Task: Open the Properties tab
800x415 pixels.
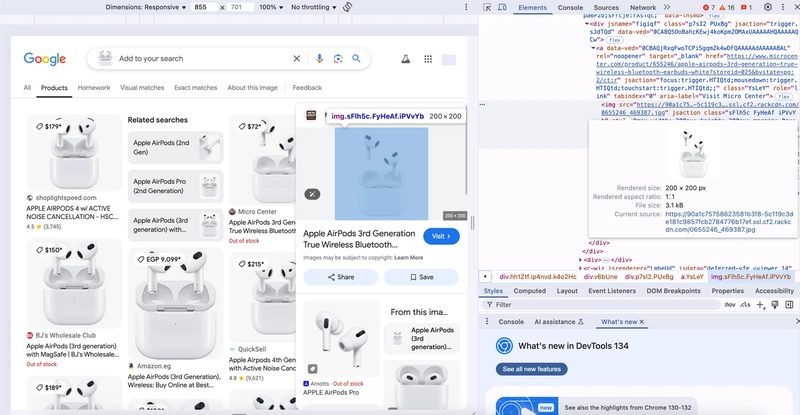Action: 728,291
